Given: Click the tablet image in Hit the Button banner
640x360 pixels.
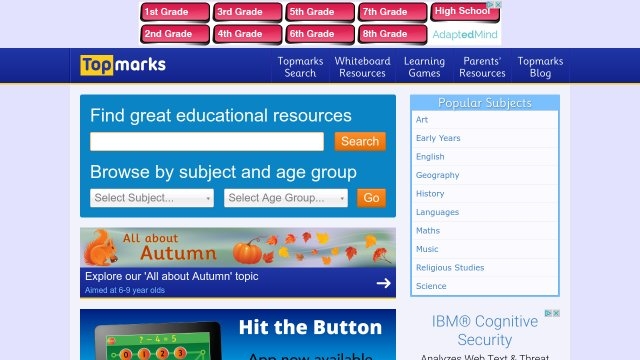Looking at the screenshot, I should [158, 342].
